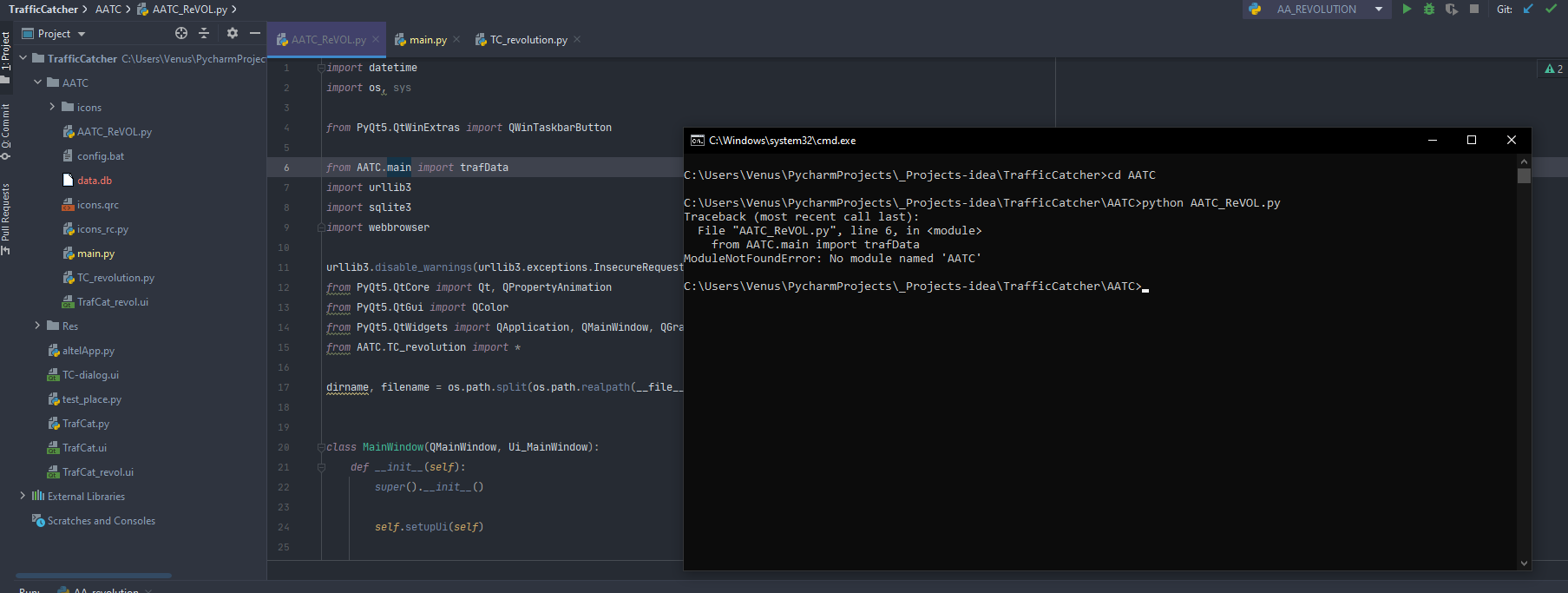Fold the MainWindow class definition
This screenshot has width=1568, height=593.
click(x=321, y=447)
